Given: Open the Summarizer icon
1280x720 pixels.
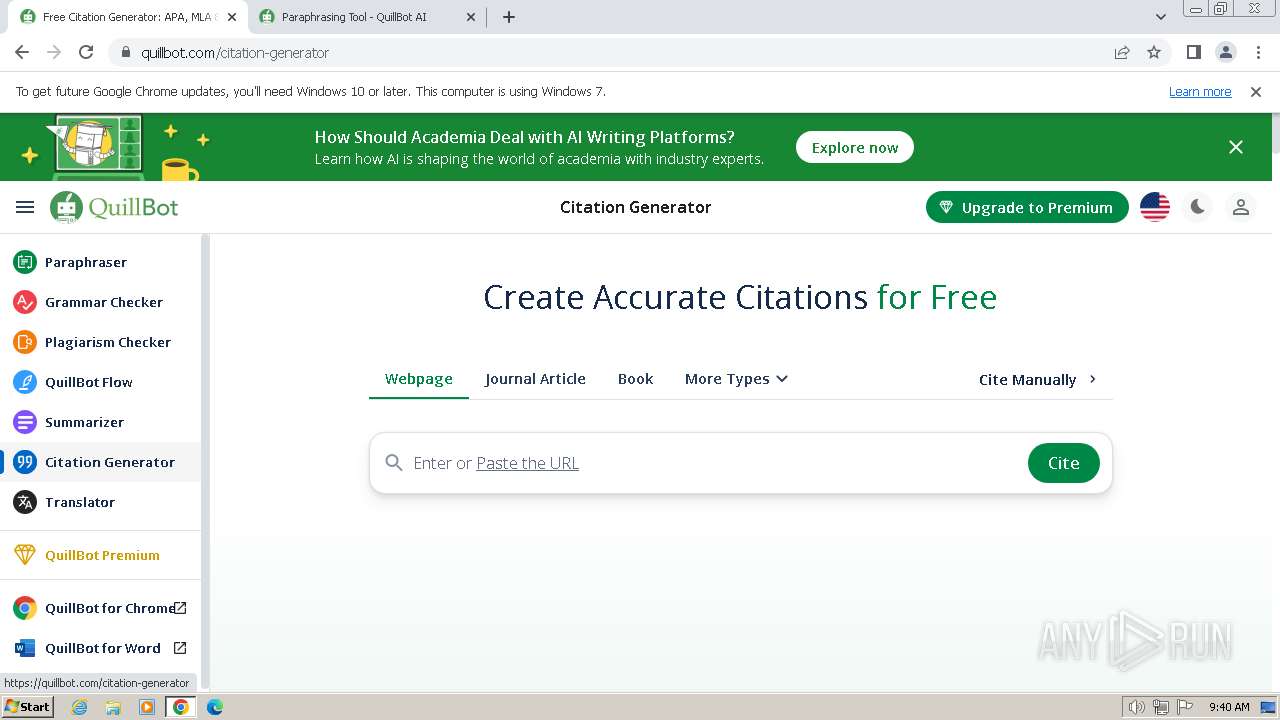Looking at the screenshot, I should (25, 422).
